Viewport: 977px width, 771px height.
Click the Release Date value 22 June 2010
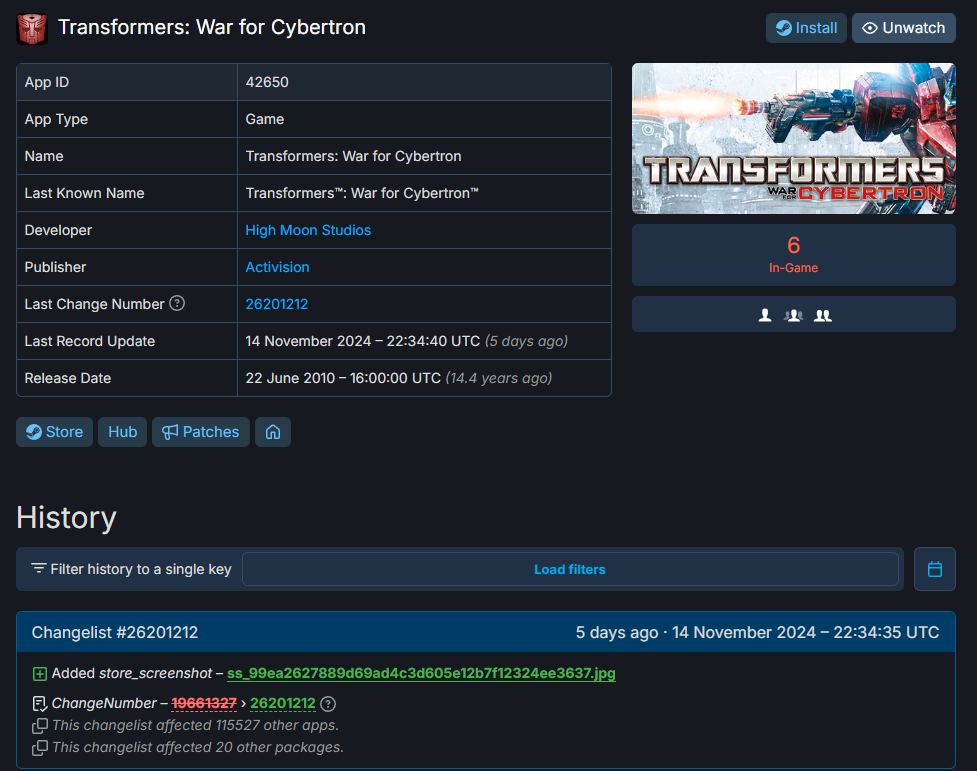pos(343,378)
